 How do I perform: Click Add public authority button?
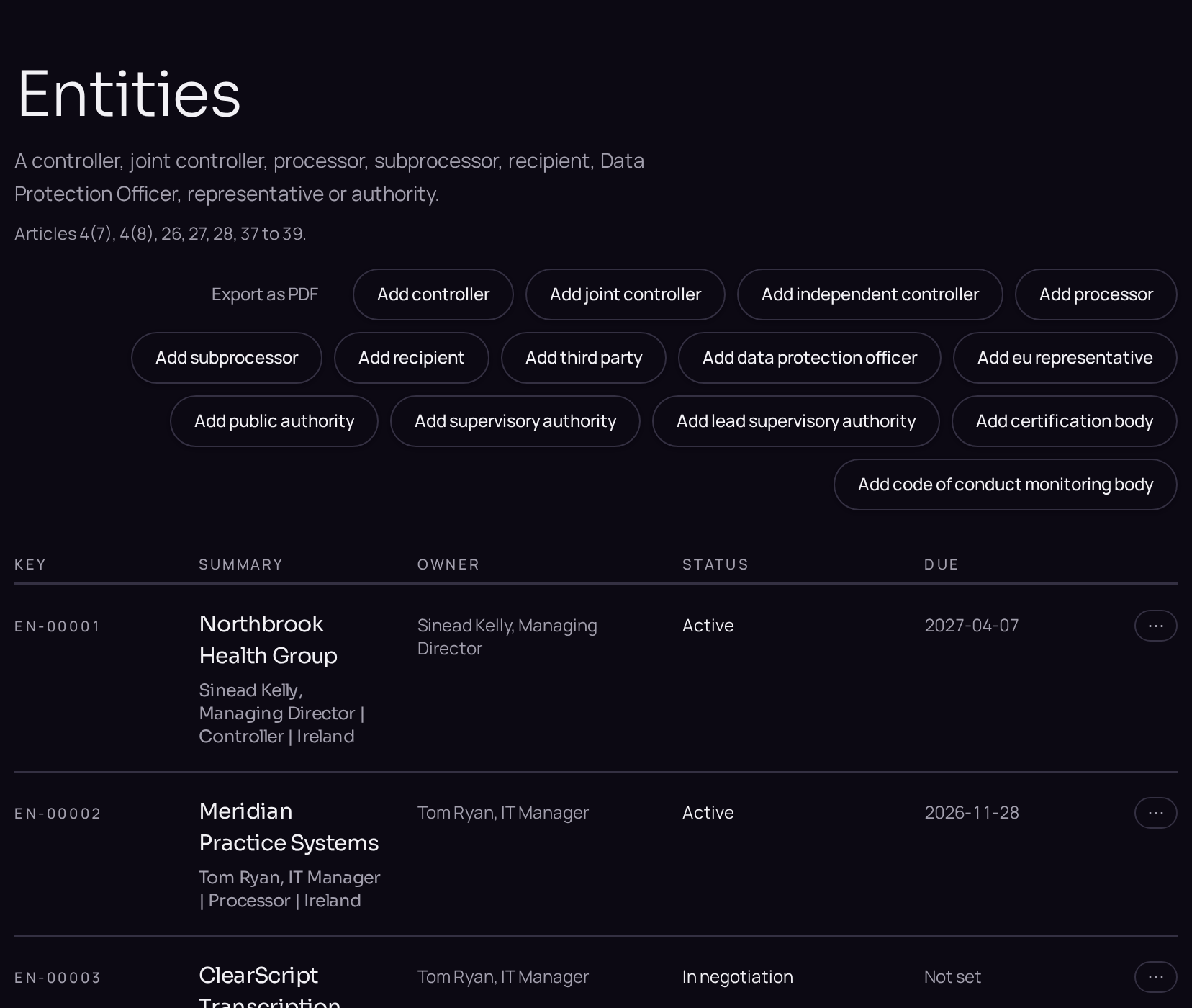274,421
